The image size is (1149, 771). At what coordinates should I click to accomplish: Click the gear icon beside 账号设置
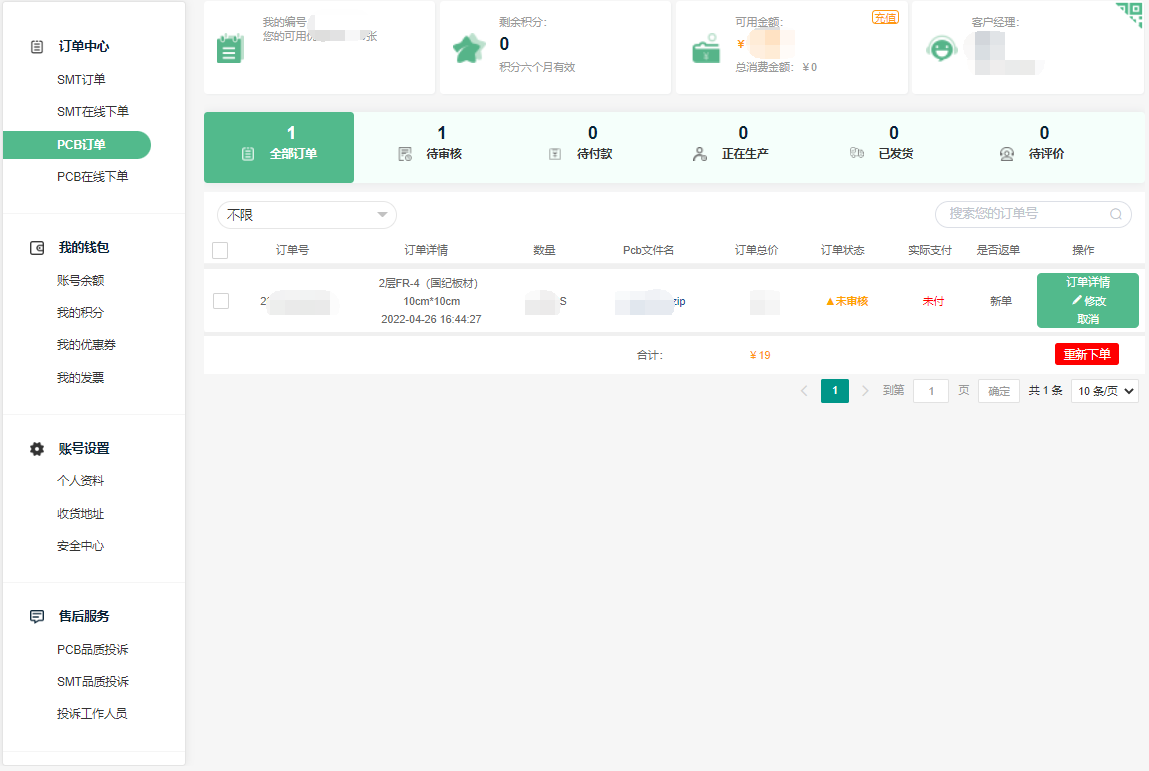[37, 449]
